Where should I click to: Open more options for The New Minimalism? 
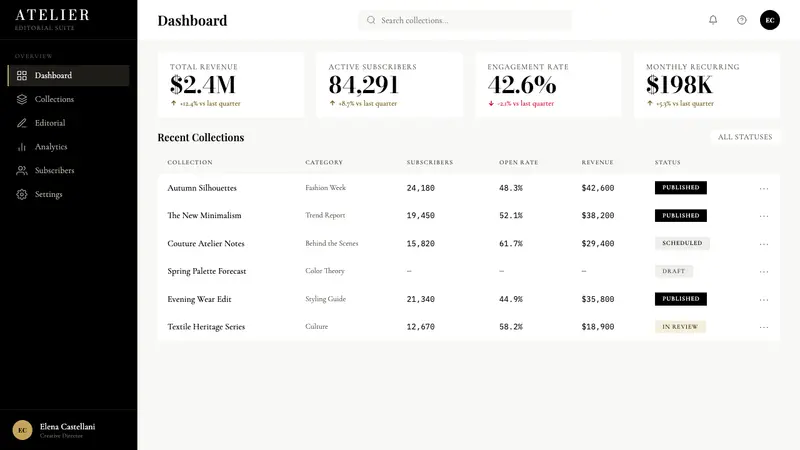pyautogui.click(x=763, y=216)
